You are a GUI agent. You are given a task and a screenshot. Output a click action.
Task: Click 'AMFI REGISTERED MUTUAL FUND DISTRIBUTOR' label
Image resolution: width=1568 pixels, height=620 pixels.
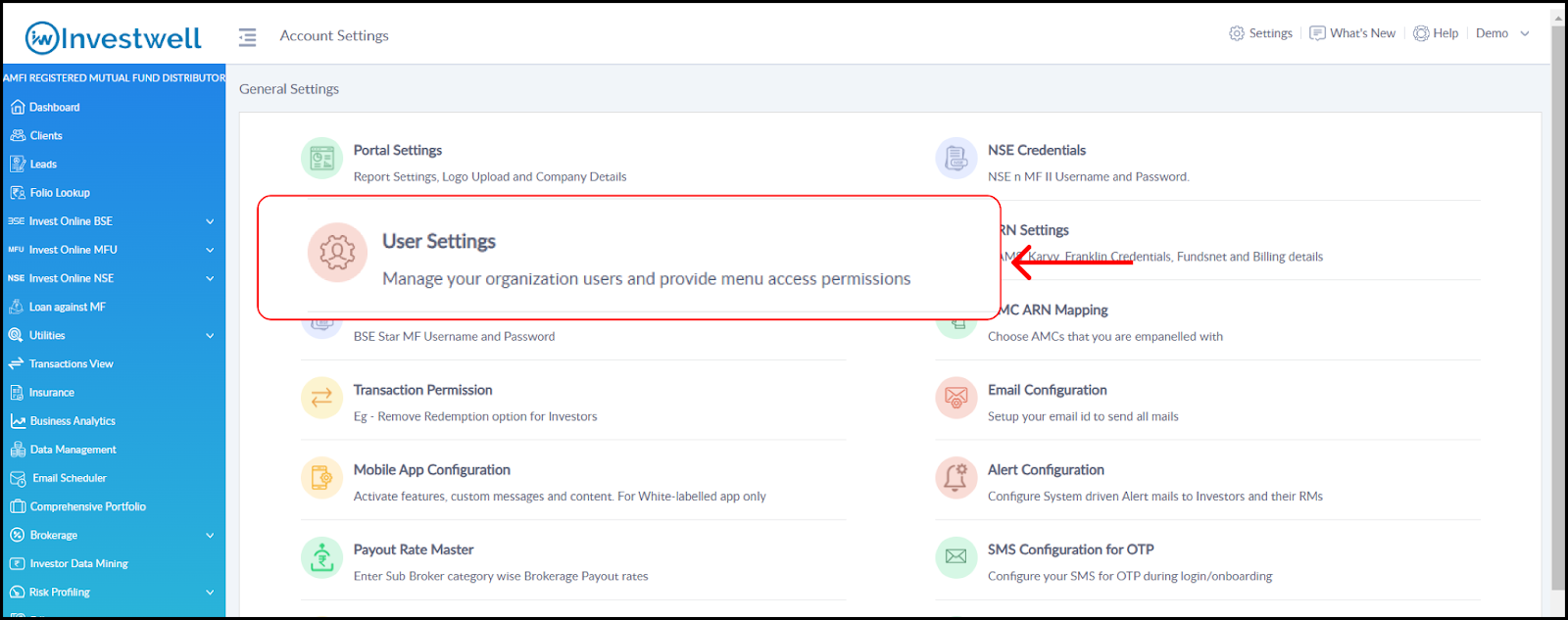[114, 77]
